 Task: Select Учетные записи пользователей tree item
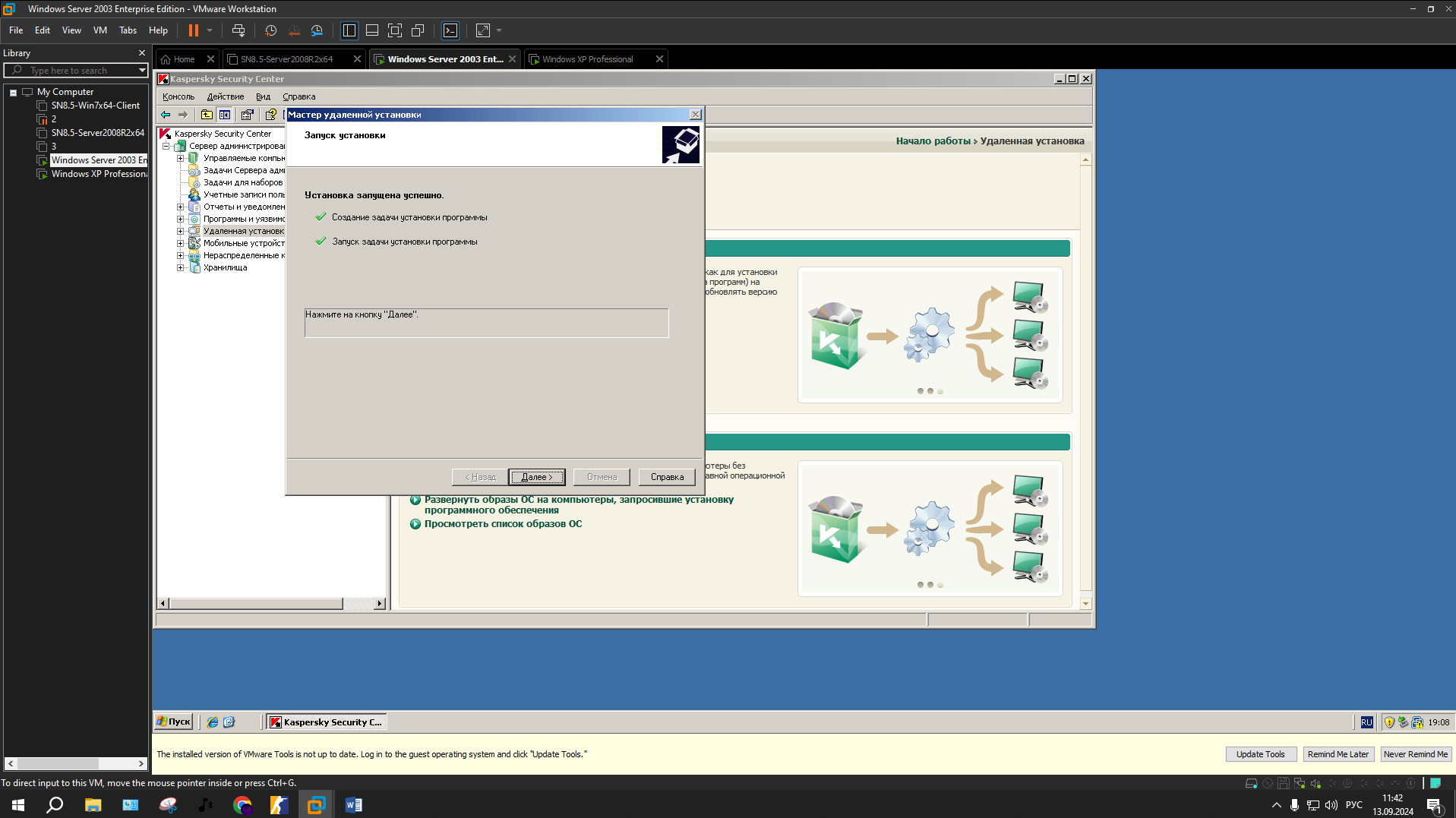coord(243,194)
